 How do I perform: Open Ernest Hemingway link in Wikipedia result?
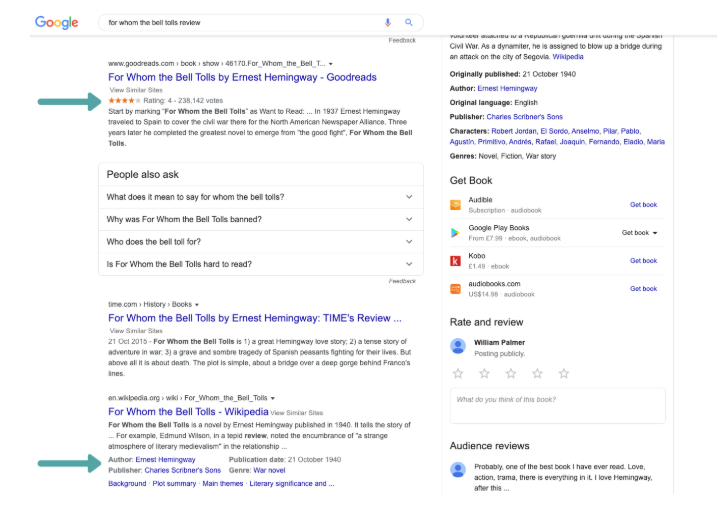coord(165,459)
